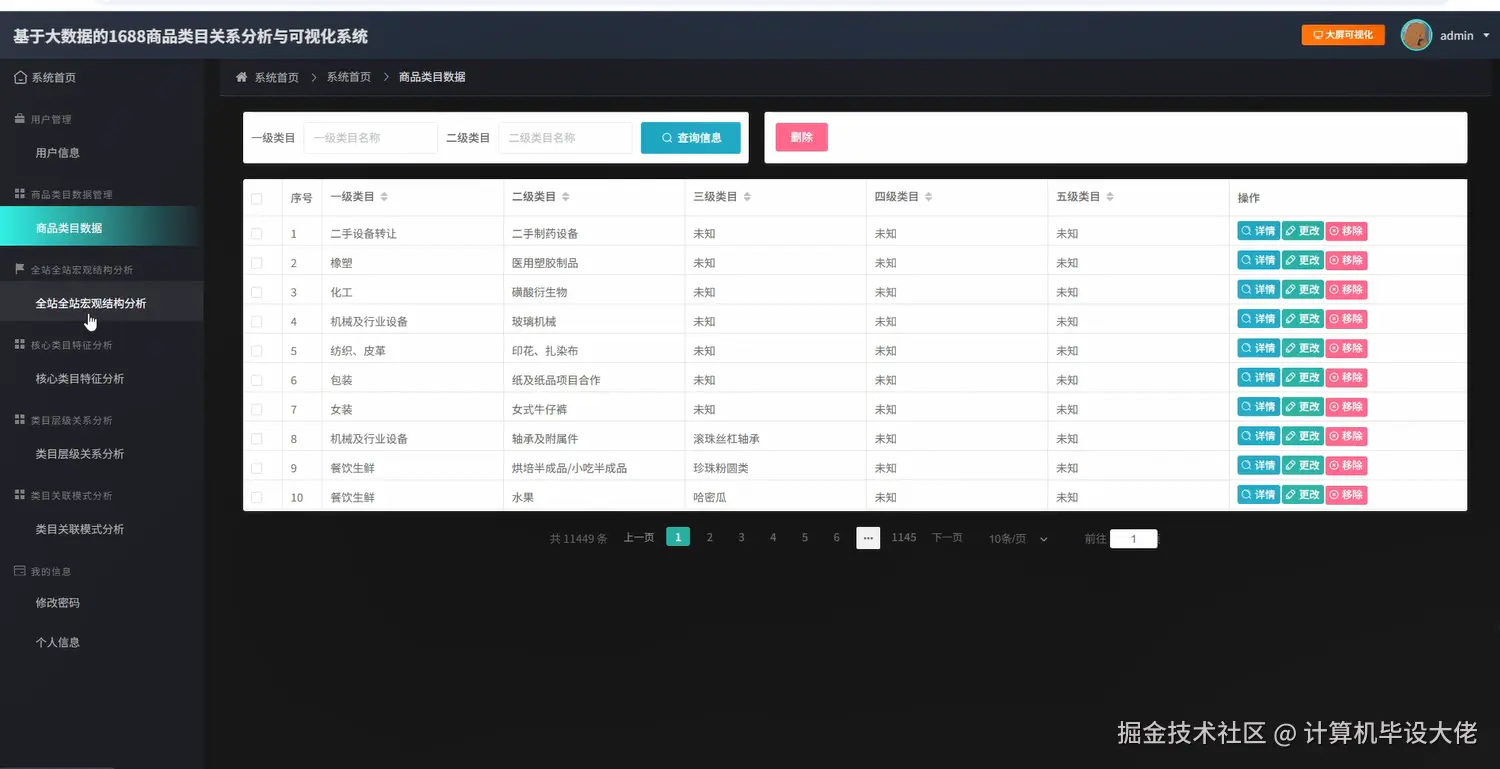This screenshot has width=1500, height=769.
Task: Open 详情 for the 橡塑 row
Action: [1257, 260]
